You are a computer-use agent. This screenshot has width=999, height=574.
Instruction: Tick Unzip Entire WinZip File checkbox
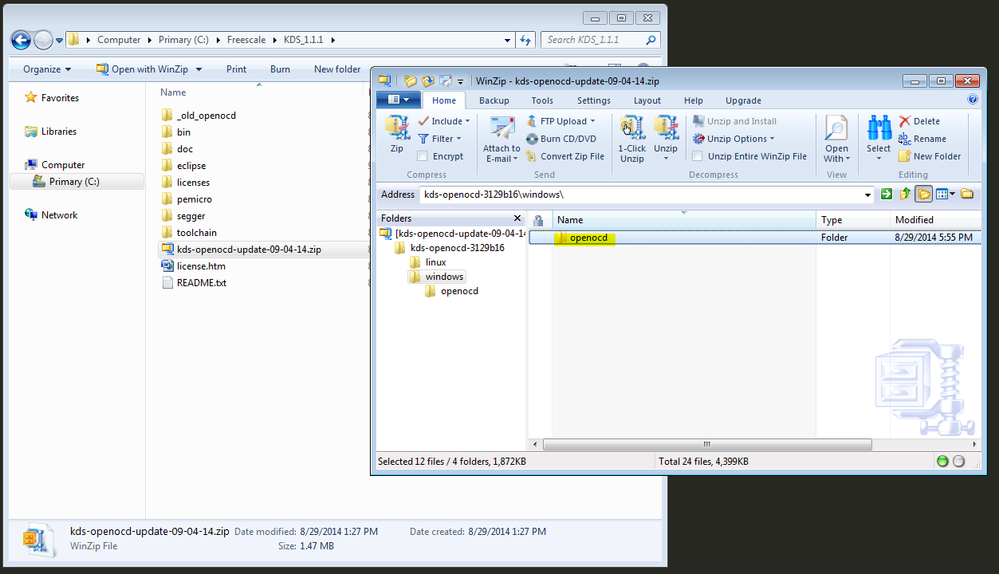(698, 156)
